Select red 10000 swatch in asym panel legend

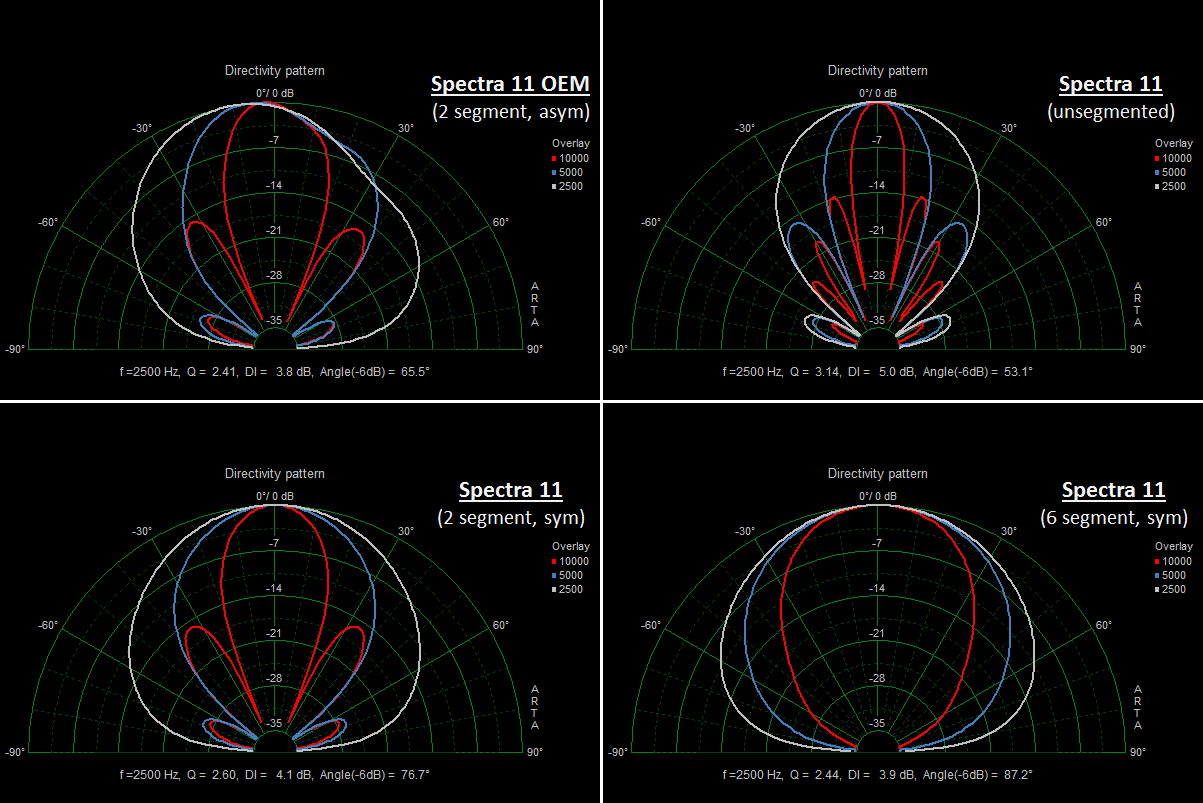(x=555, y=159)
